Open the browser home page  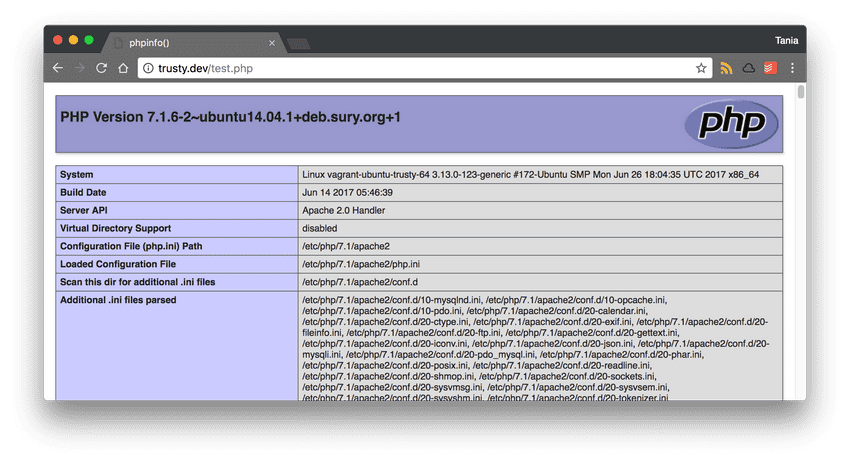point(124,68)
